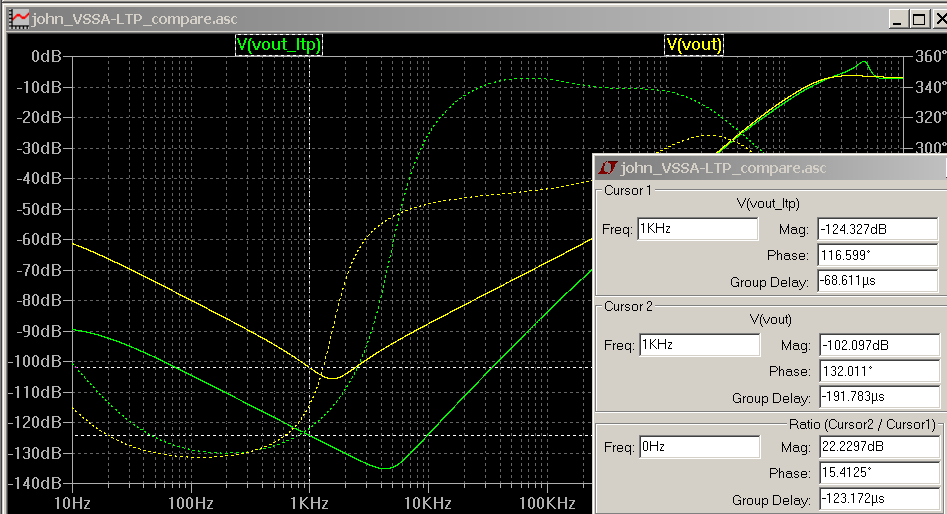This screenshot has width=947, height=514.
Task: Click the Cursor 1 group heading
Action: click(628, 190)
